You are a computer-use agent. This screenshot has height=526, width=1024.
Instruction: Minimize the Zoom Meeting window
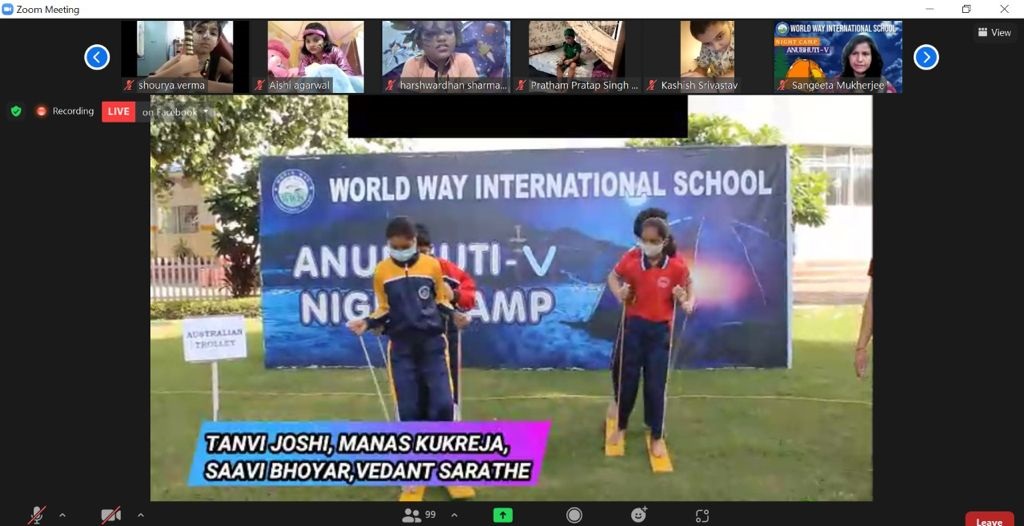point(929,9)
